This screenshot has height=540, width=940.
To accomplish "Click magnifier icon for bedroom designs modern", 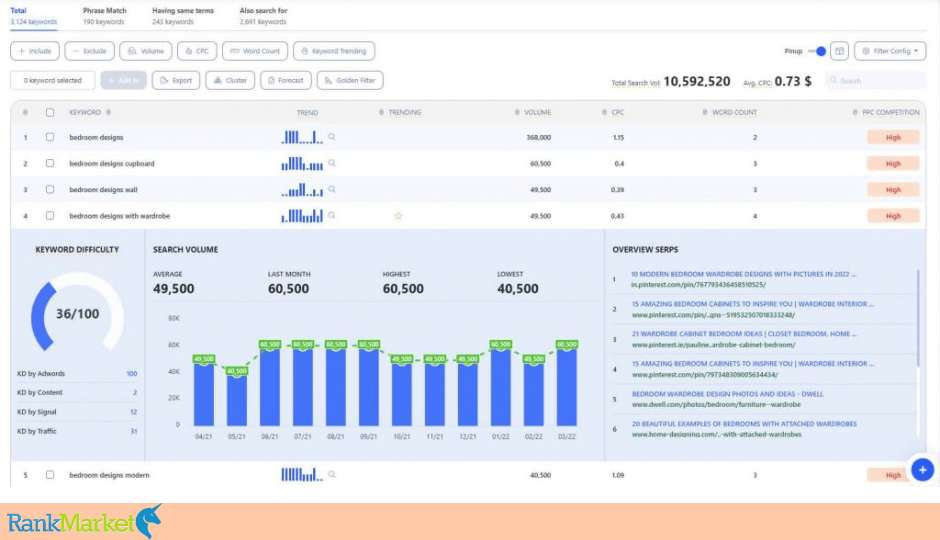I will click(x=332, y=475).
